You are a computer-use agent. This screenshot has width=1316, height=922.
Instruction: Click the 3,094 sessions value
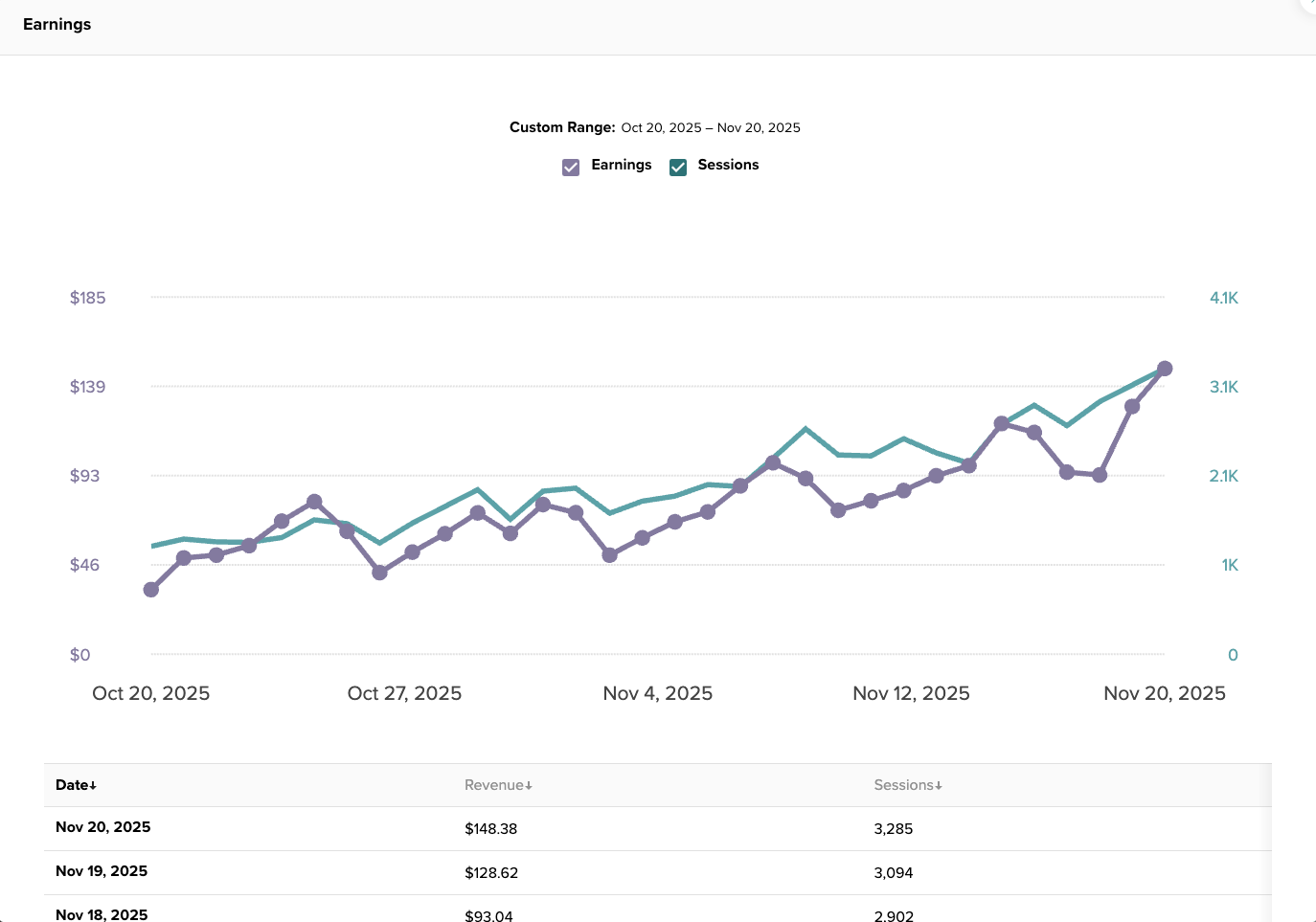click(893, 873)
